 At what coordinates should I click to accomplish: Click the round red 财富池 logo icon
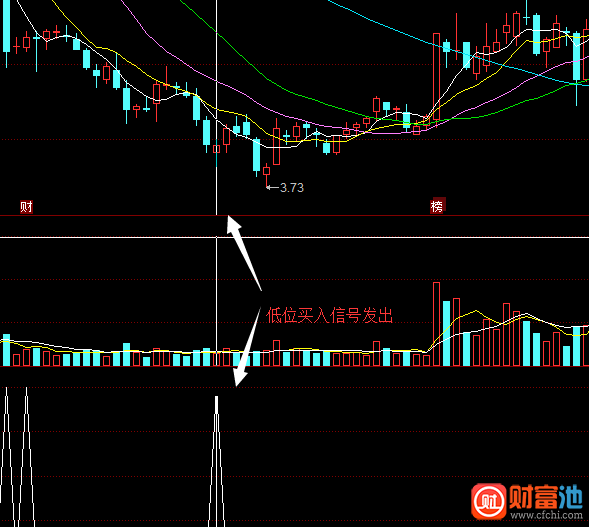489,501
